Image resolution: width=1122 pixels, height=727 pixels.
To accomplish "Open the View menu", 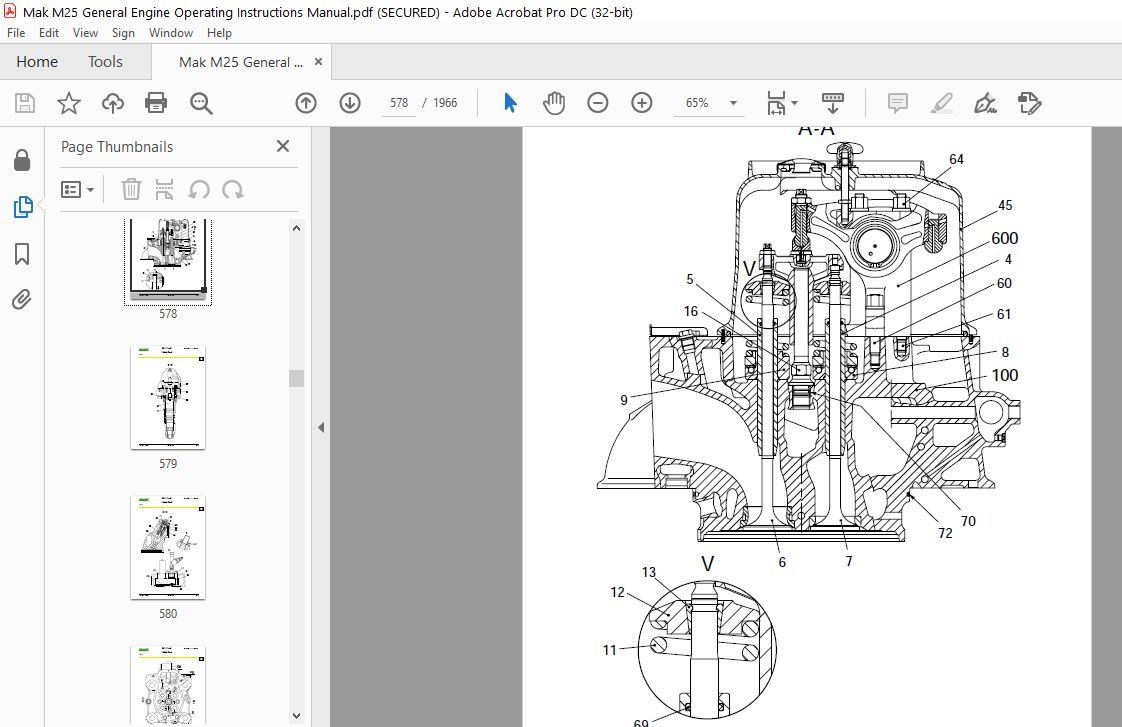I will (85, 33).
